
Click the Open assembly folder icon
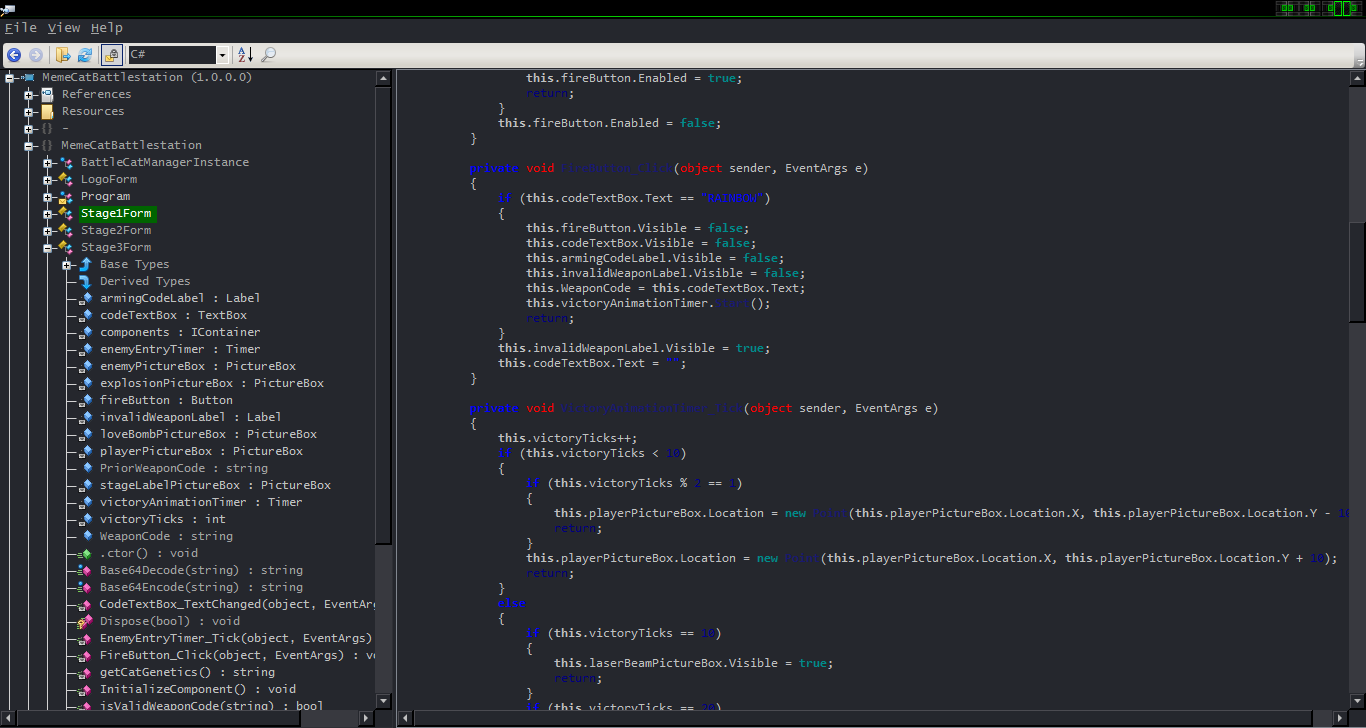(x=63, y=55)
